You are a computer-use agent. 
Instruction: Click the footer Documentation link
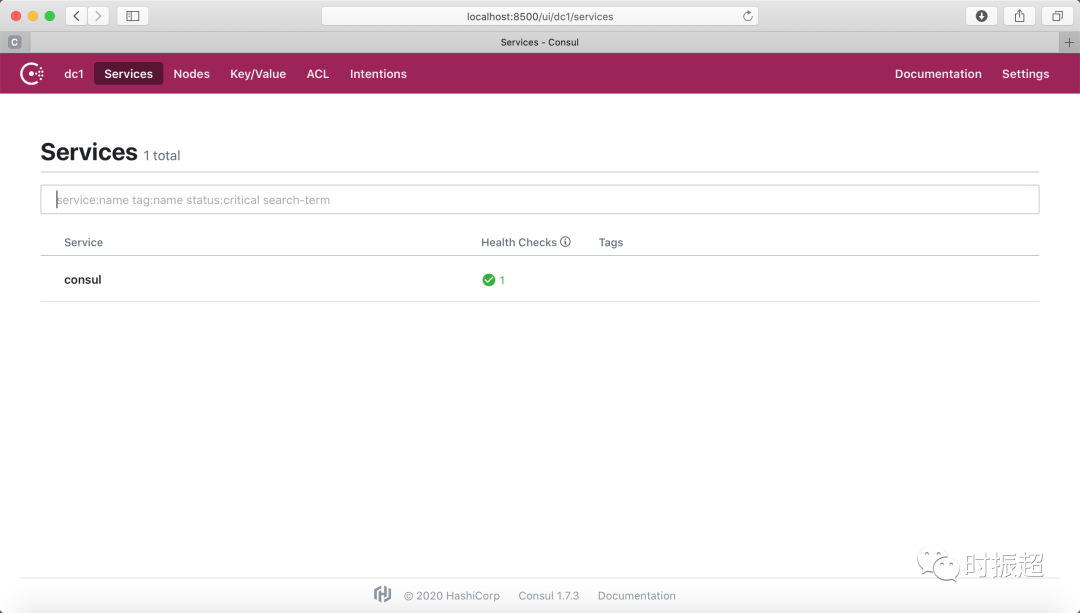pyautogui.click(x=636, y=596)
